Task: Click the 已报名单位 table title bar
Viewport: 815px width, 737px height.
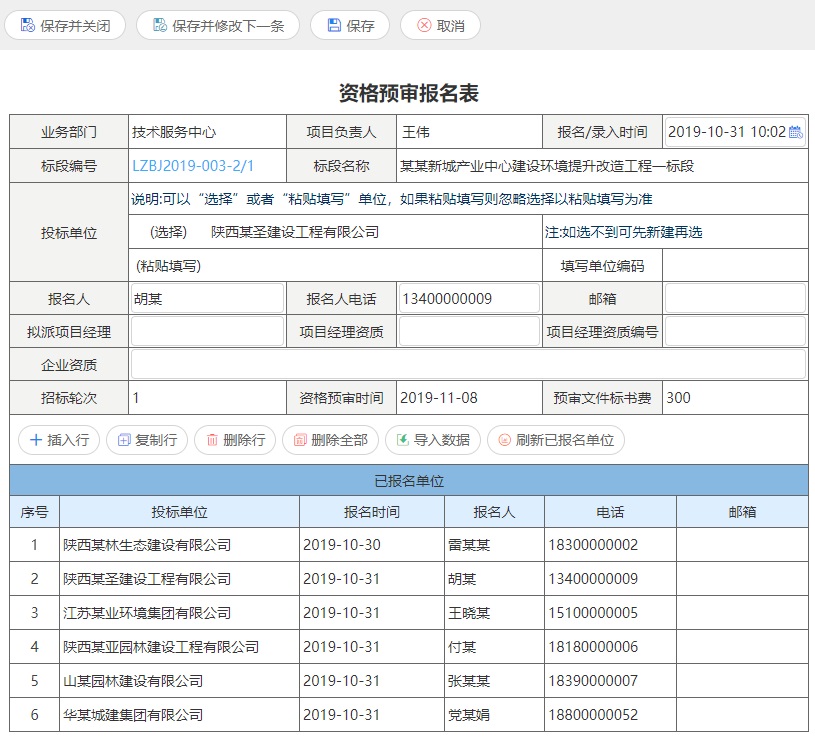Action: [409, 481]
